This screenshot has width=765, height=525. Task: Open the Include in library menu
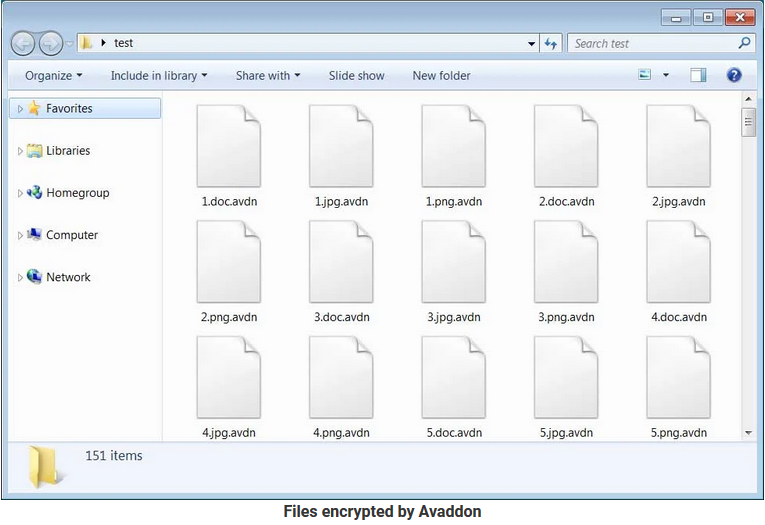(x=159, y=76)
